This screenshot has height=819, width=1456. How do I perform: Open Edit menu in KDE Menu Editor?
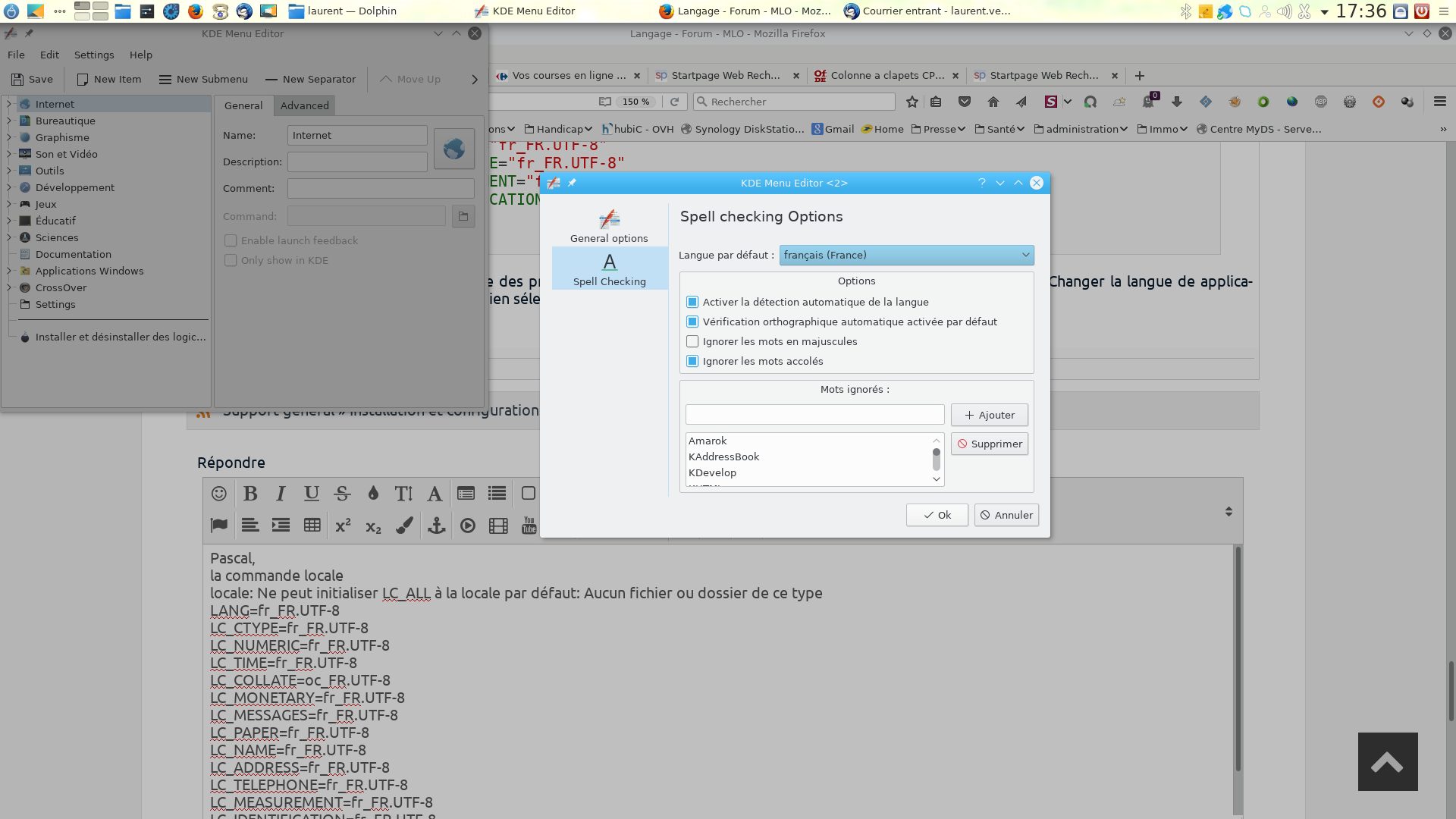tap(49, 55)
